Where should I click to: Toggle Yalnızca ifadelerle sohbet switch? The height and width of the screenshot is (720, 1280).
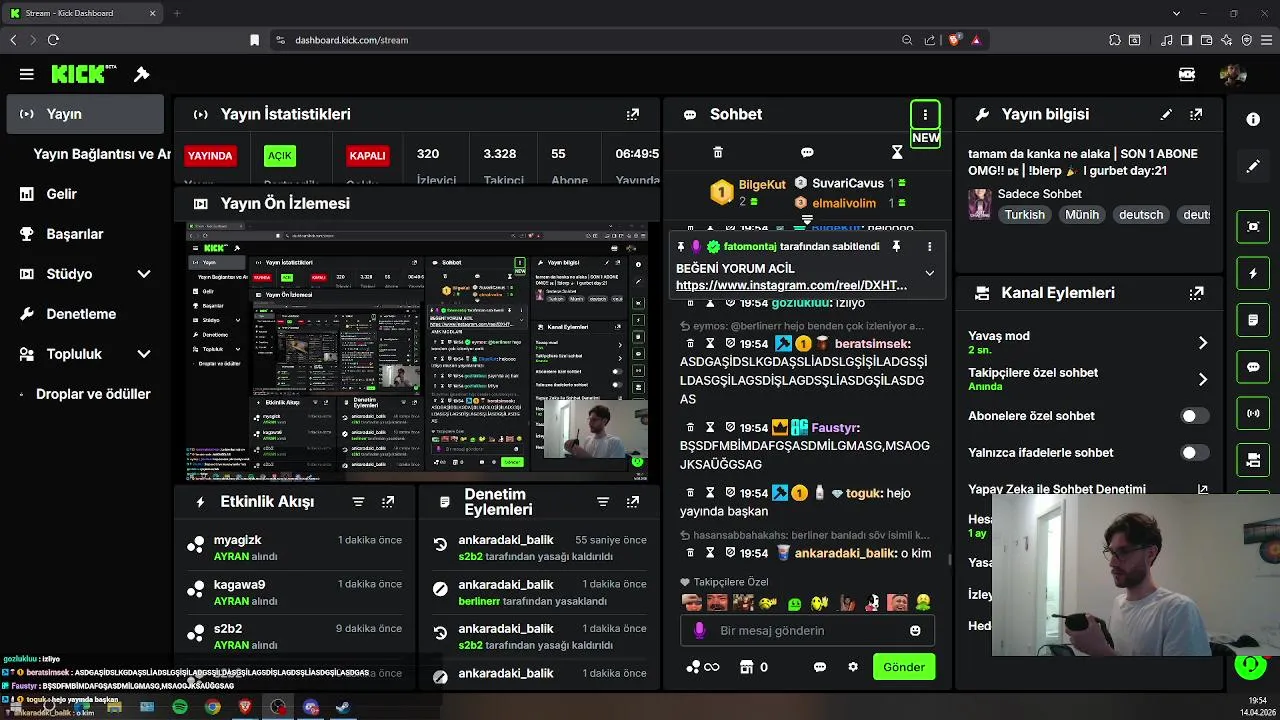point(1194,453)
